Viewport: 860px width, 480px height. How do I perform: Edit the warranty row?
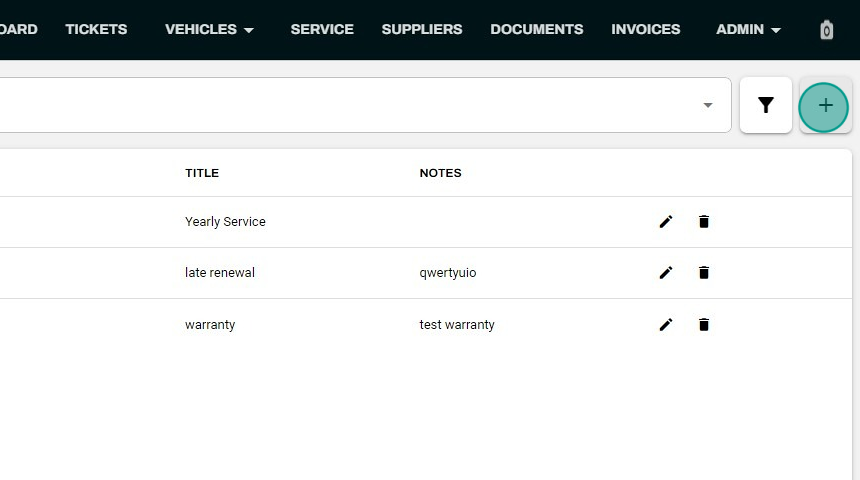[666, 325]
